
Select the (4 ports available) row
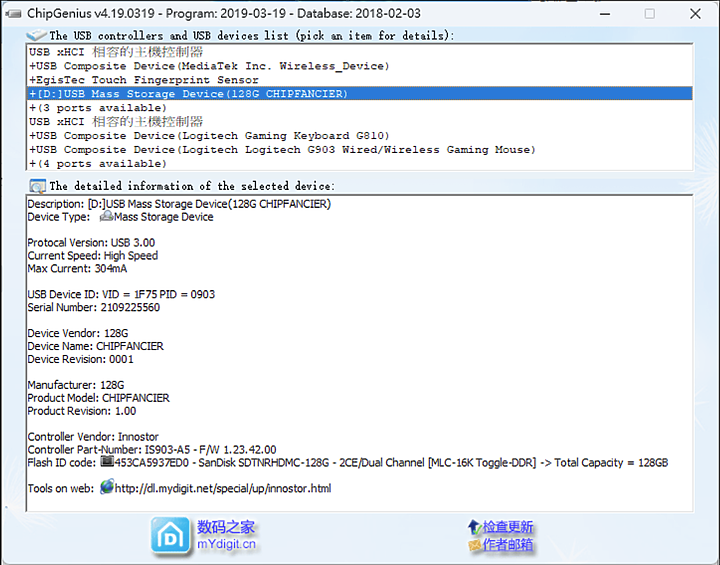click(360, 164)
